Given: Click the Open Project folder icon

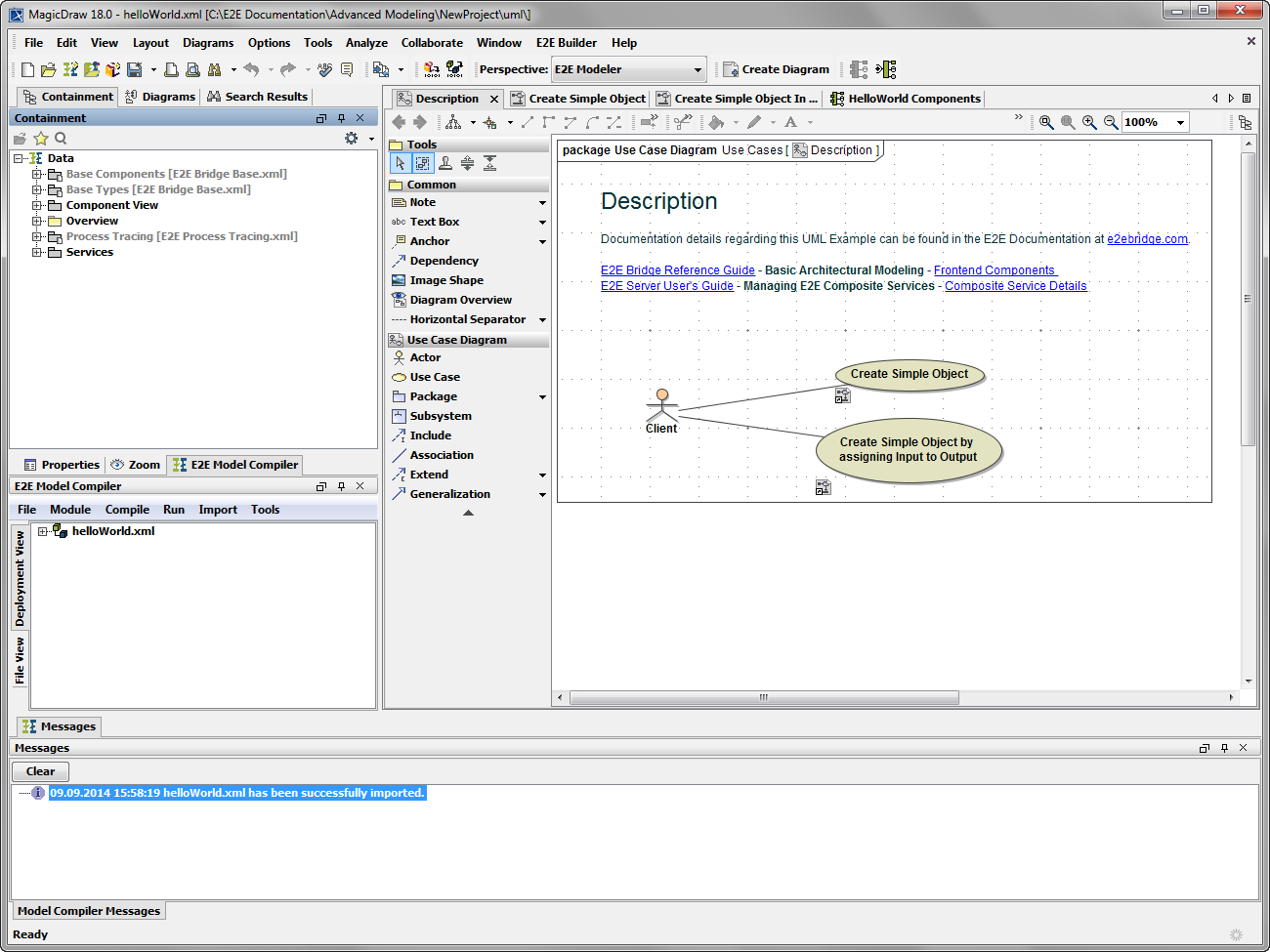Looking at the screenshot, I should coord(48,69).
